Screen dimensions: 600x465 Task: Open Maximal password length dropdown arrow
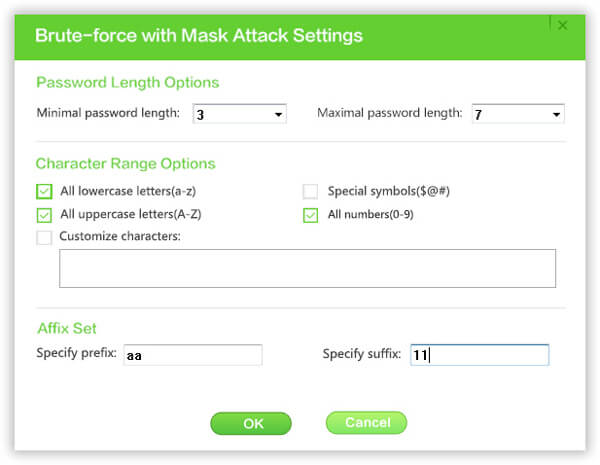(556, 114)
